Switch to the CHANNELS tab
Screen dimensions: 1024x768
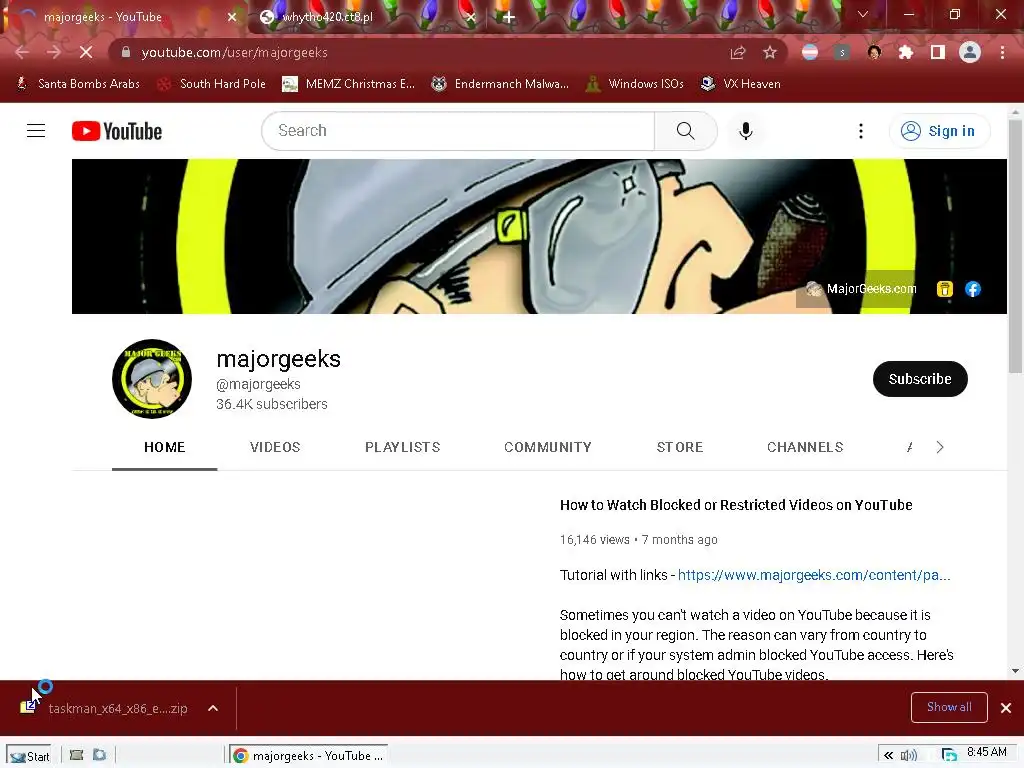click(x=805, y=447)
